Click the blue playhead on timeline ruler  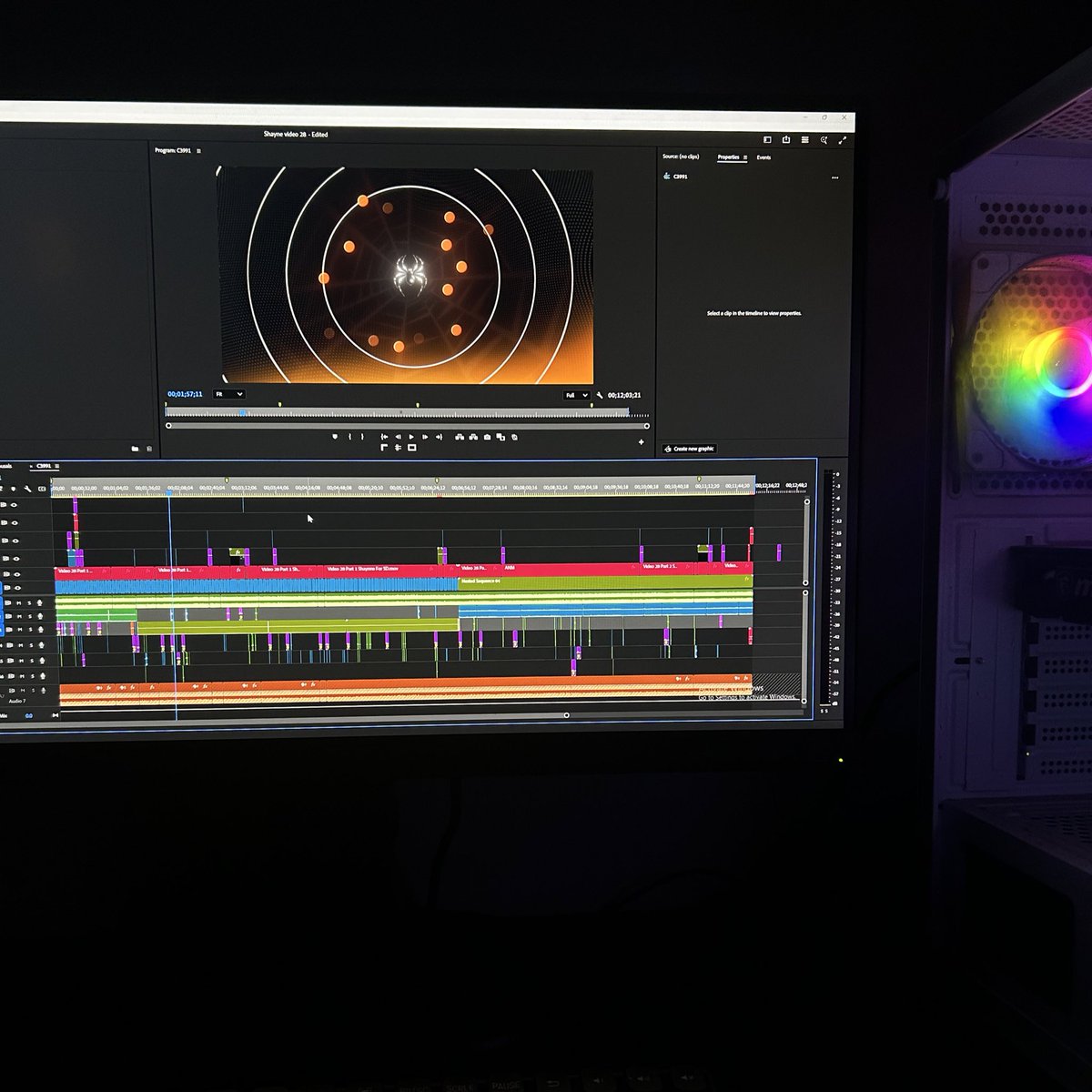[x=168, y=492]
